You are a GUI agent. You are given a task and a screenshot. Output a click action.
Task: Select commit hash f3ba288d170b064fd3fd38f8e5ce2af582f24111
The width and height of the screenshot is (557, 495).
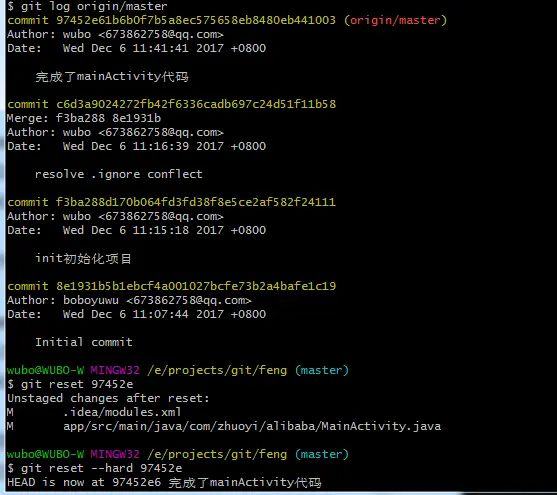click(x=196, y=202)
